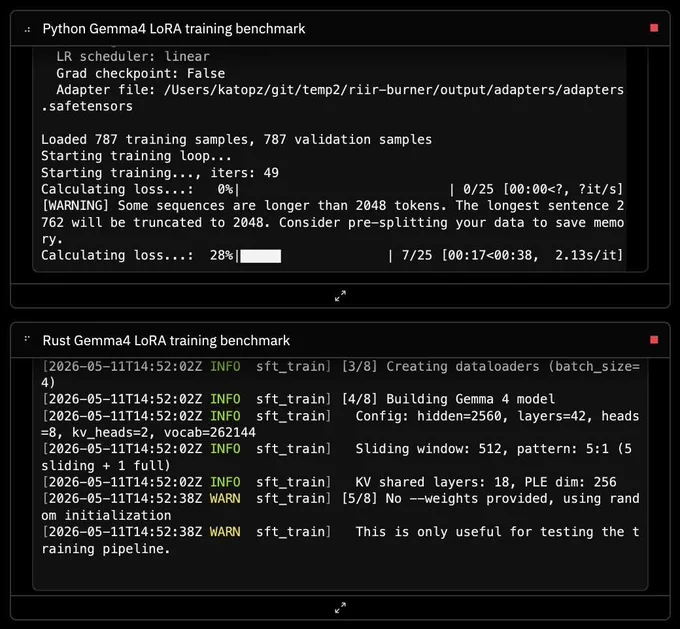Click the Adapter file path line
680x629 pixels.
click(340, 90)
